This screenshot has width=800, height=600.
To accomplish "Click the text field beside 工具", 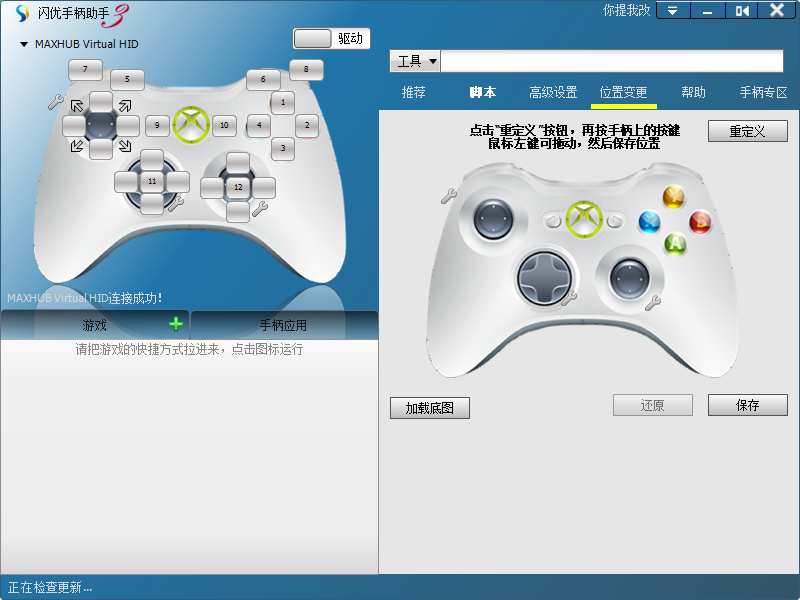I will coord(612,61).
